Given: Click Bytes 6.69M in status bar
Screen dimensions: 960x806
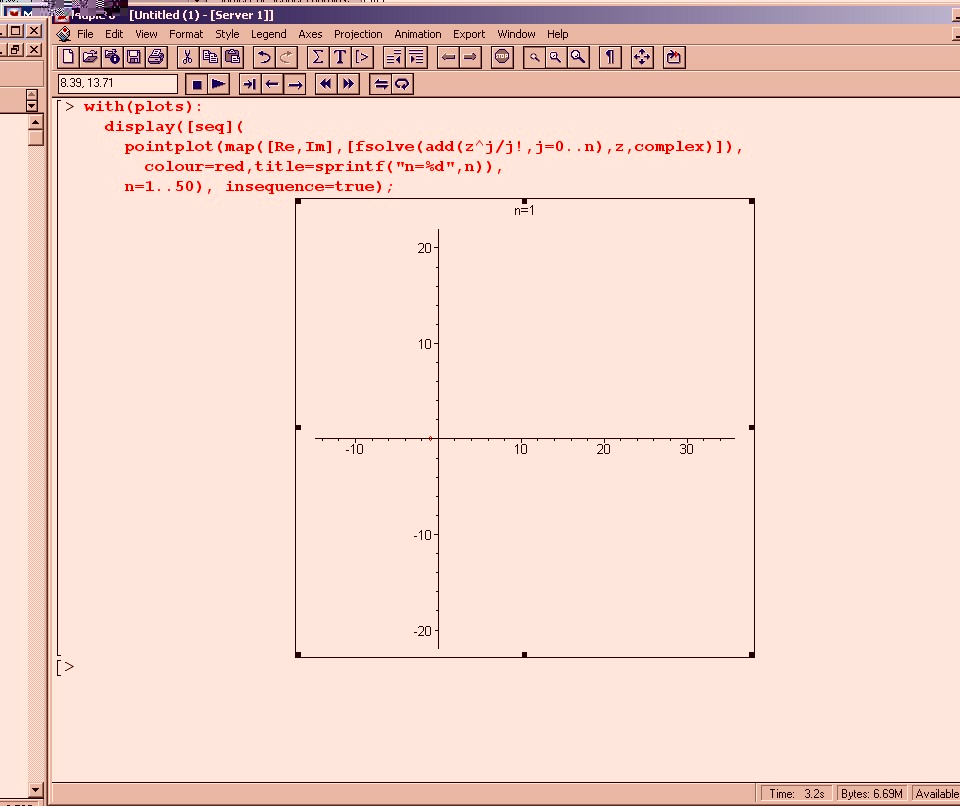Looking at the screenshot, I should point(872,794).
